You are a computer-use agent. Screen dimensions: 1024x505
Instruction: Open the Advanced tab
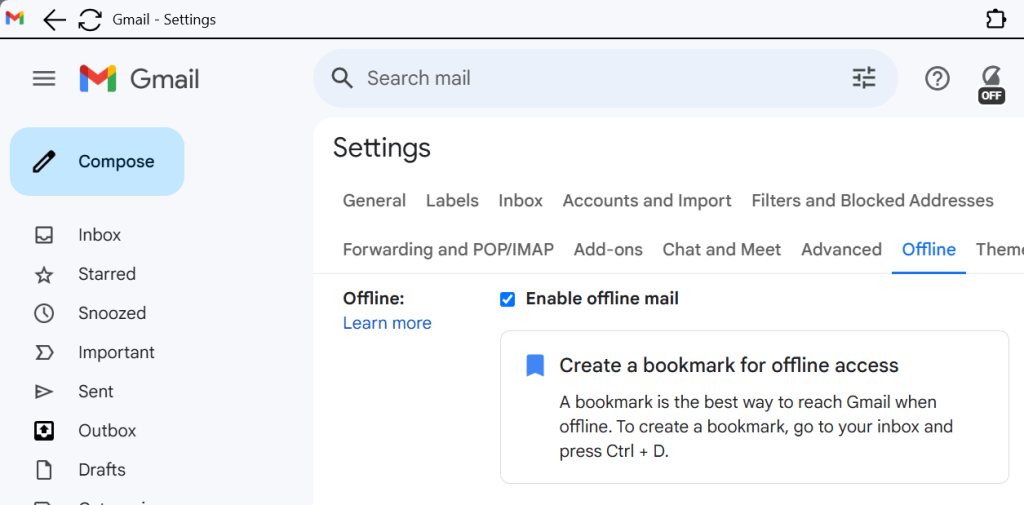(x=841, y=250)
